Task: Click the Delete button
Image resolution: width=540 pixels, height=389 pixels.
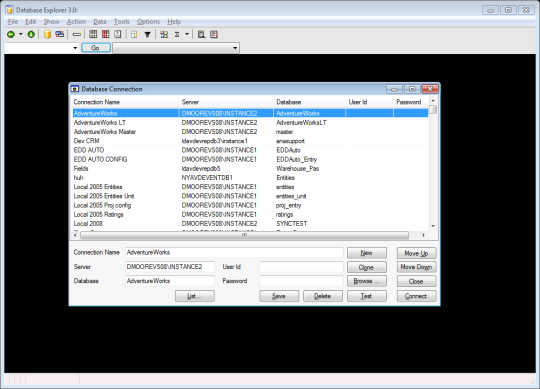Action: (x=323, y=296)
